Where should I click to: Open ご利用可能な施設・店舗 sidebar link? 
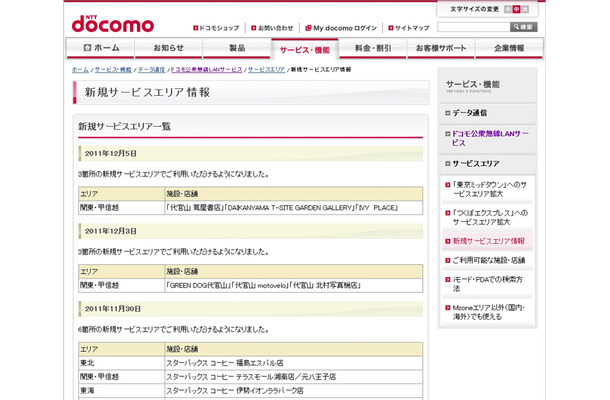489,260
